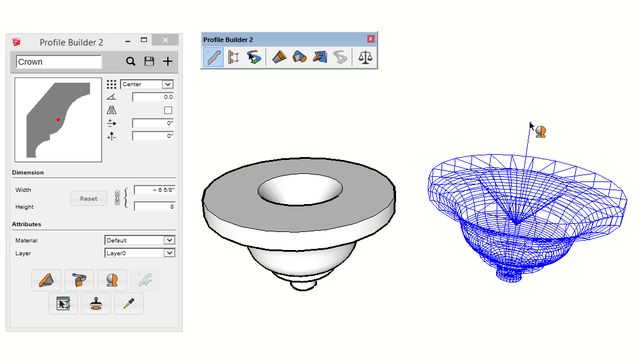Click the eyedropper sample tool button
640x360 pixels.
pos(129,303)
